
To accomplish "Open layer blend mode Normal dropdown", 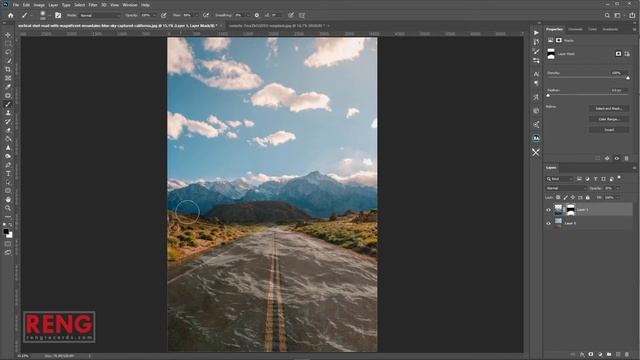I will tap(566, 188).
